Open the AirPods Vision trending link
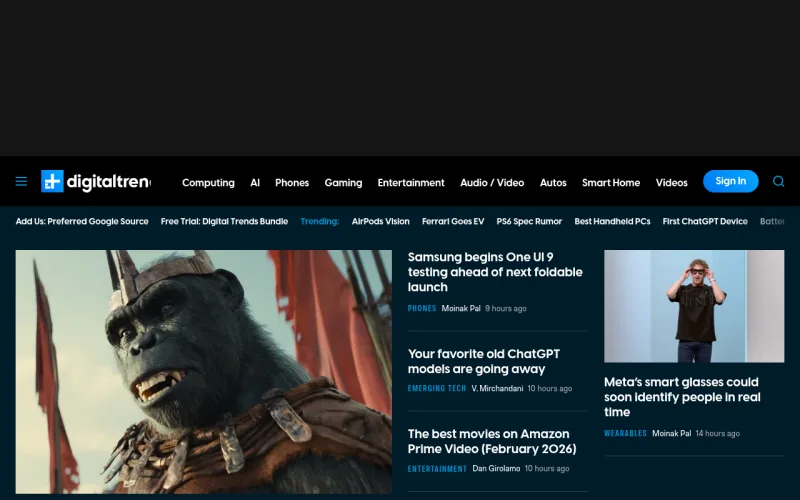 pyautogui.click(x=381, y=221)
